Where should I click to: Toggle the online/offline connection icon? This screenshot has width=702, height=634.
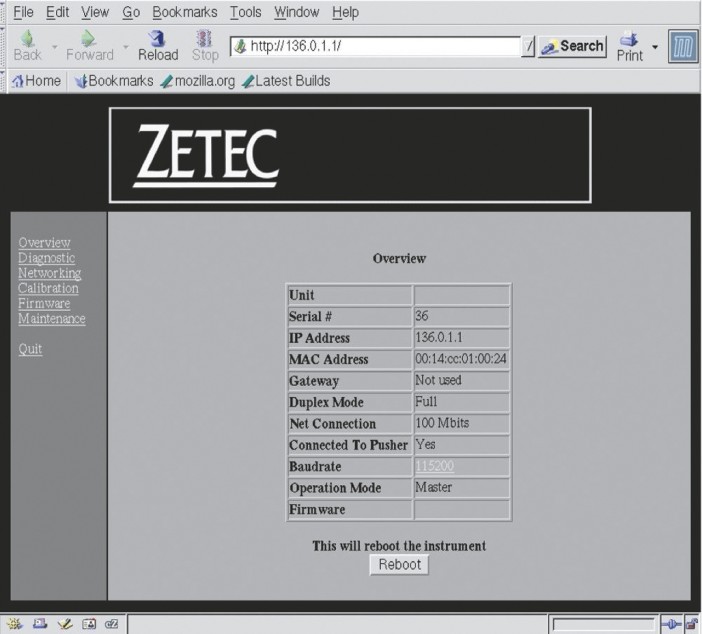click(x=670, y=625)
